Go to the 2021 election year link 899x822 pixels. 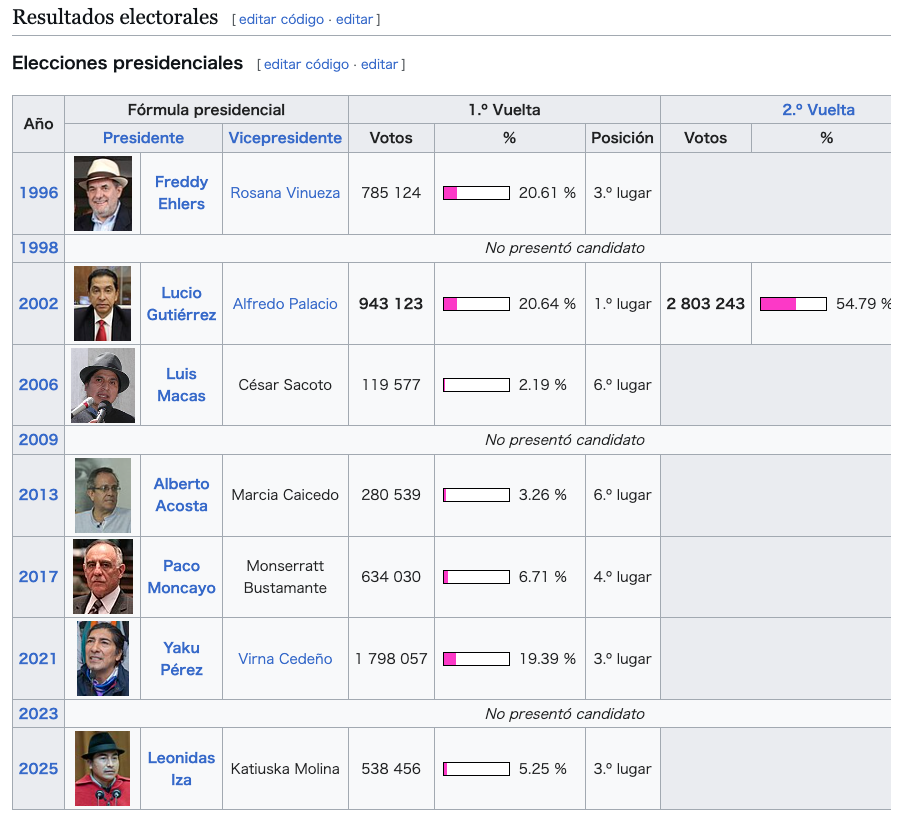tap(38, 659)
